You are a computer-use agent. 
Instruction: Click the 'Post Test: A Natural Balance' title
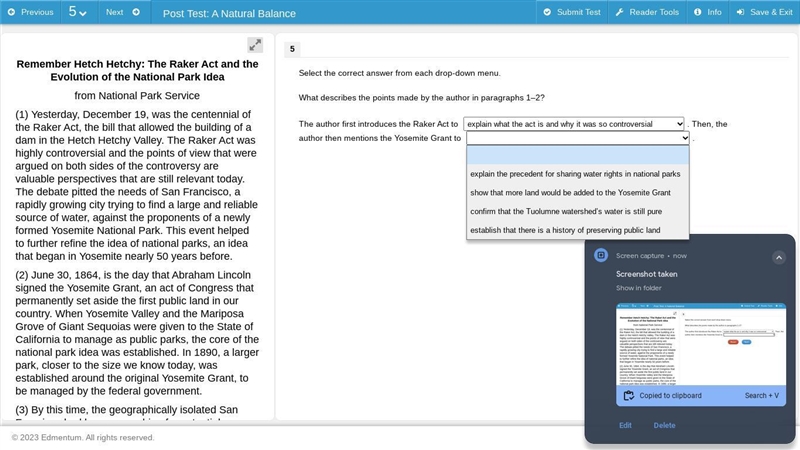tap(229, 13)
